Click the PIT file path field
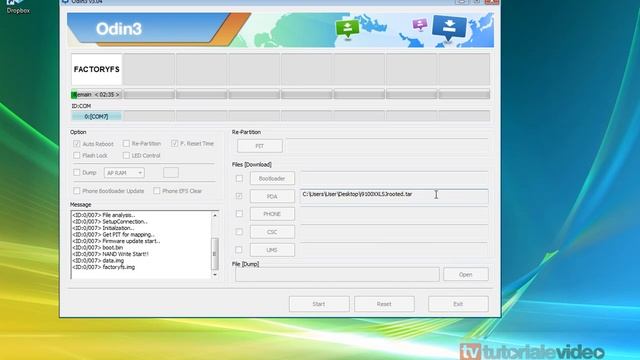The width and height of the screenshot is (640, 360). tap(387, 146)
